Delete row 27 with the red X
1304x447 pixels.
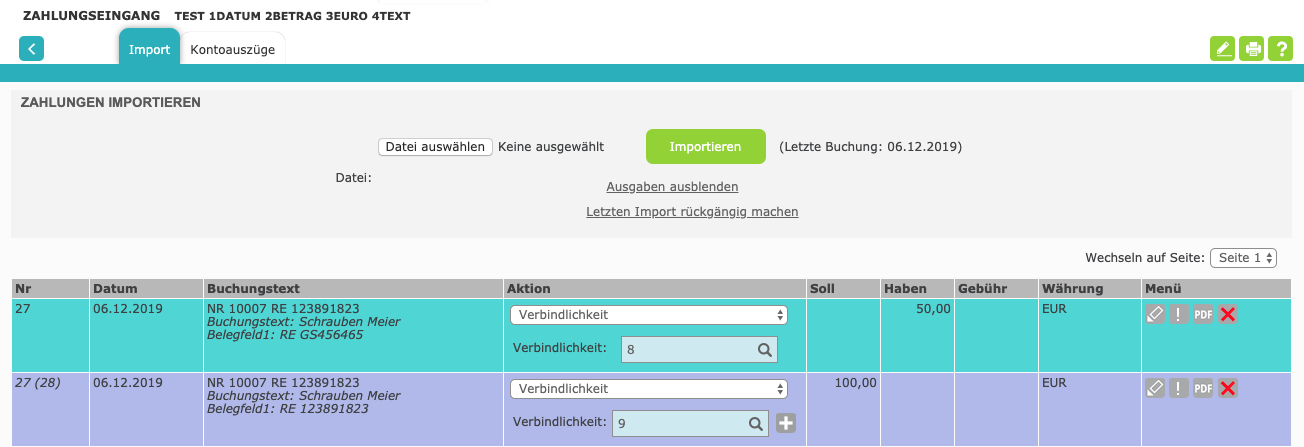1228,314
